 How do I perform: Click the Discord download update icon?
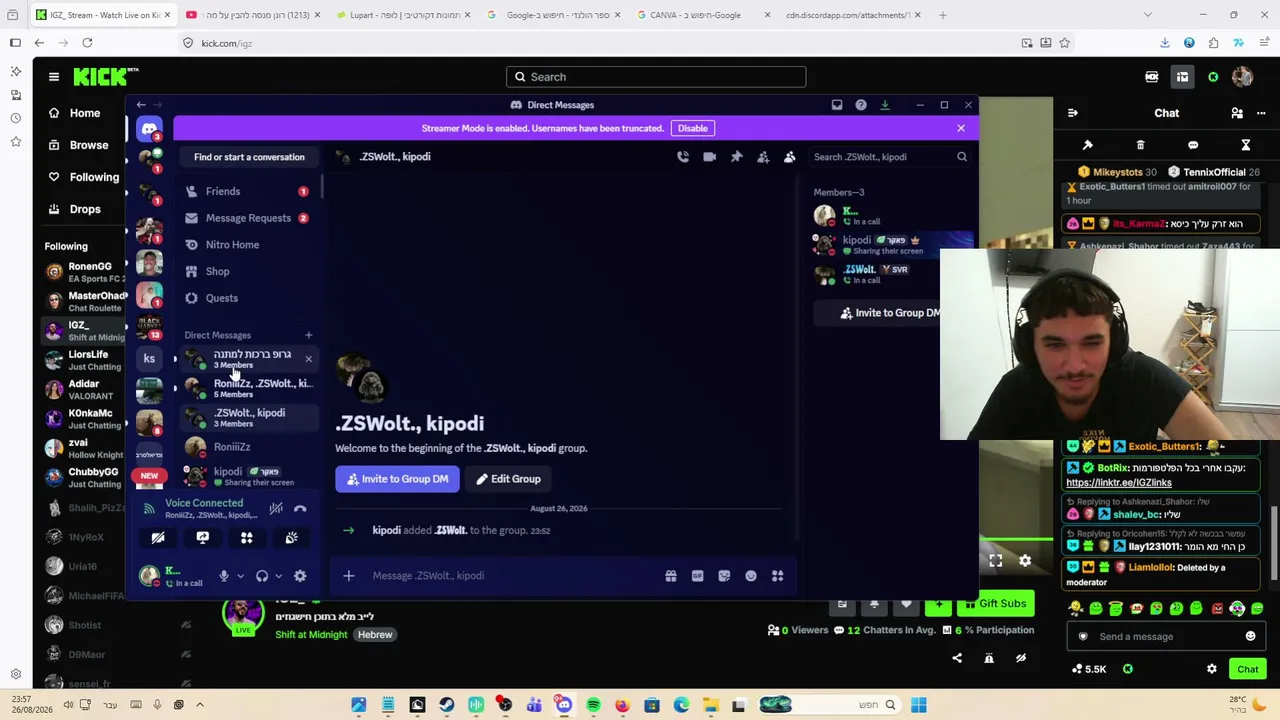[x=885, y=105]
